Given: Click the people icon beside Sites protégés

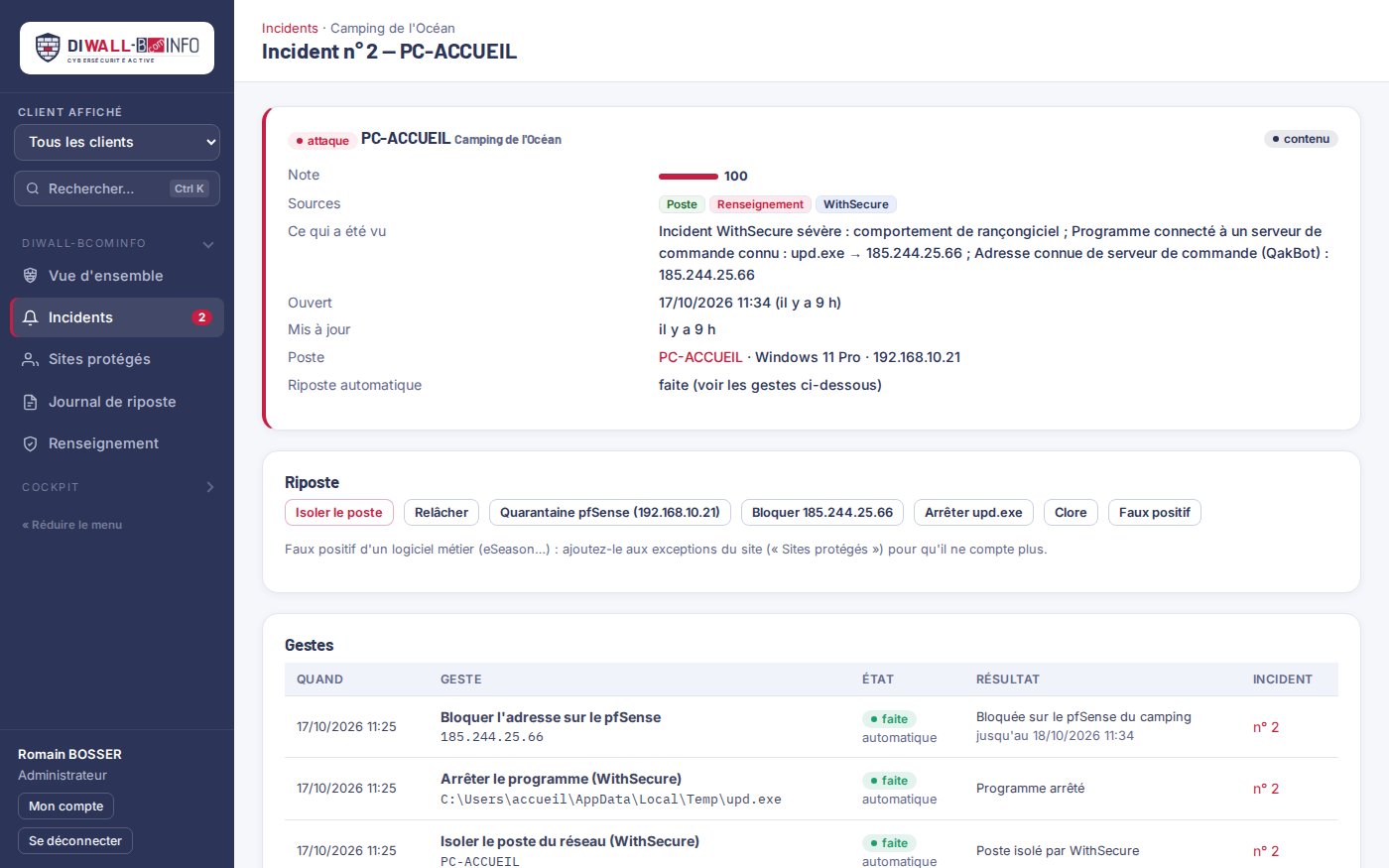Looking at the screenshot, I should pyautogui.click(x=31, y=359).
